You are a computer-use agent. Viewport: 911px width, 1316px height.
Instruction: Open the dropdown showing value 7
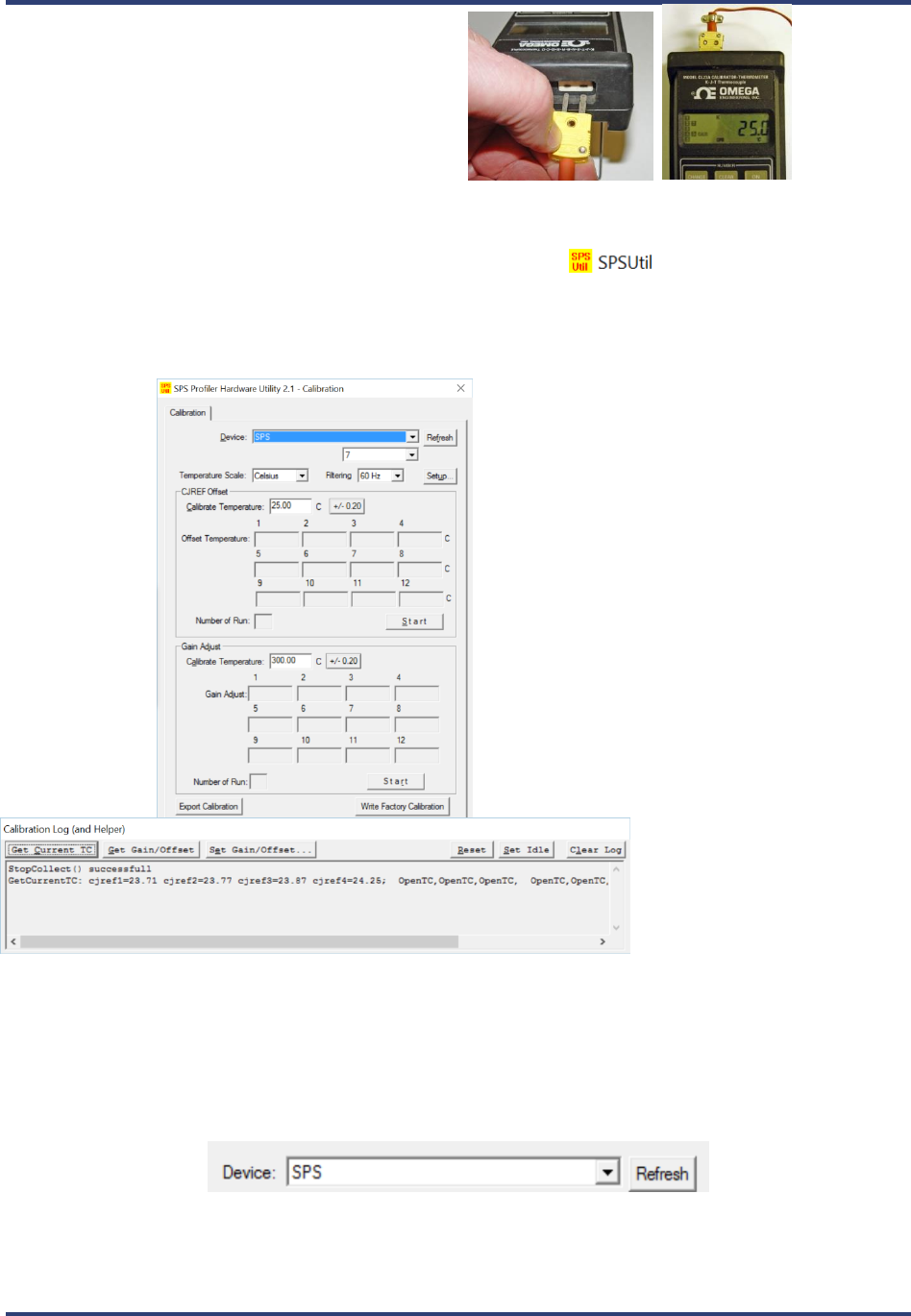(x=412, y=454)
